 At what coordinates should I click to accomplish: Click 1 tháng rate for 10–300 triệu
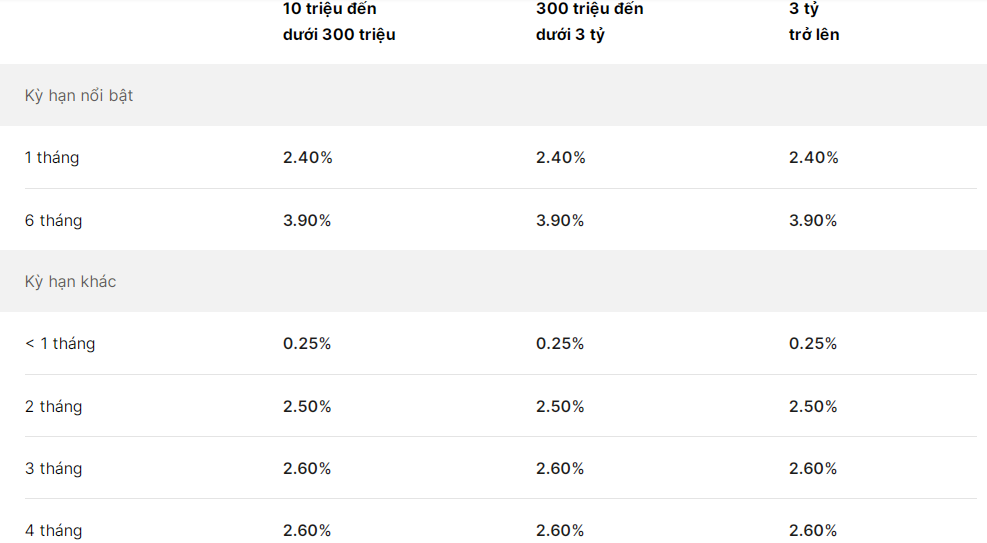[307, 158]
